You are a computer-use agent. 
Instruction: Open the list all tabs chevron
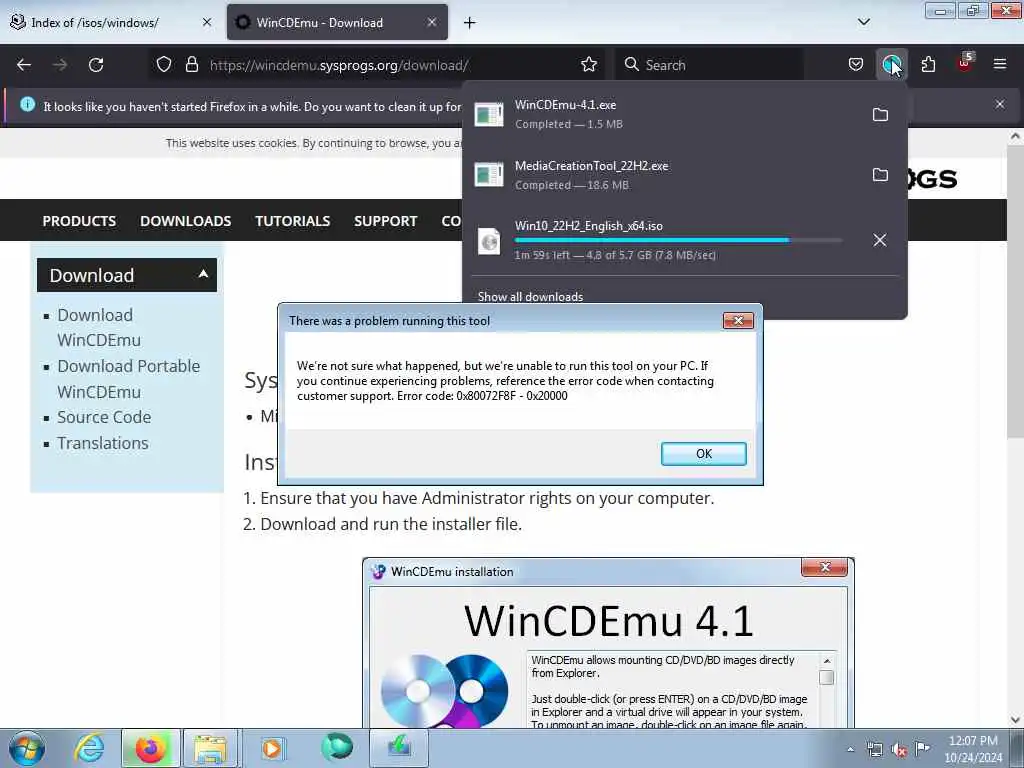pyautogui.click(x=863, y=22)
